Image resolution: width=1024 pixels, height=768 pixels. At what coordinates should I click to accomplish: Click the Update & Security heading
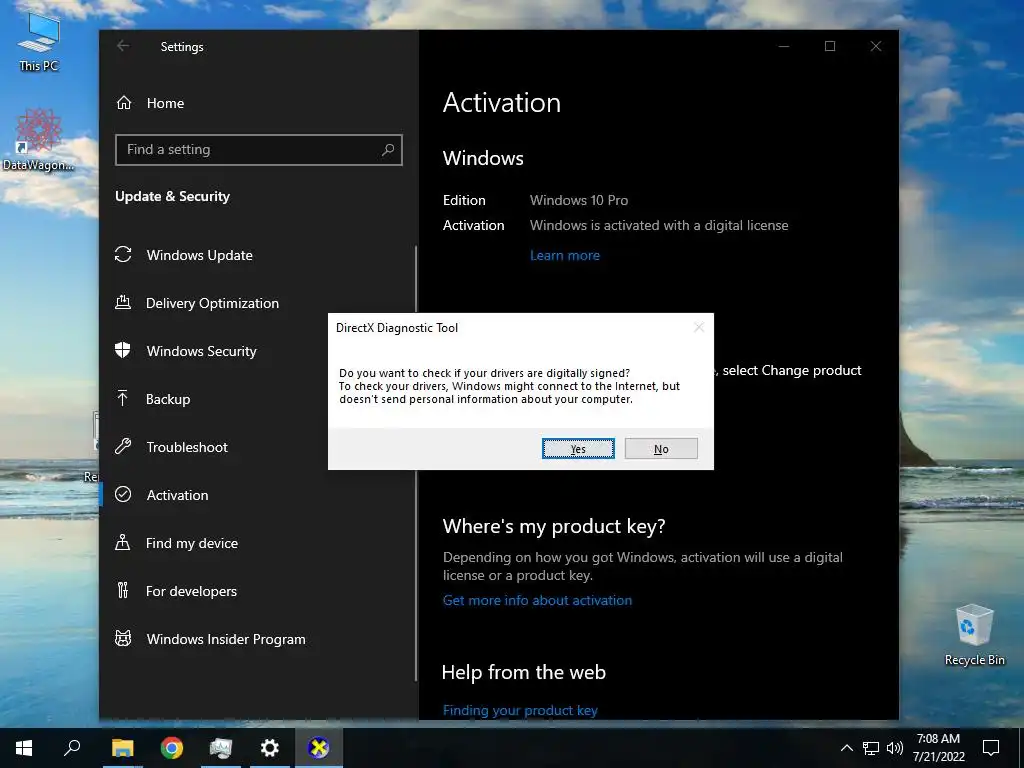pyautogui.click(x=172, y=197)
